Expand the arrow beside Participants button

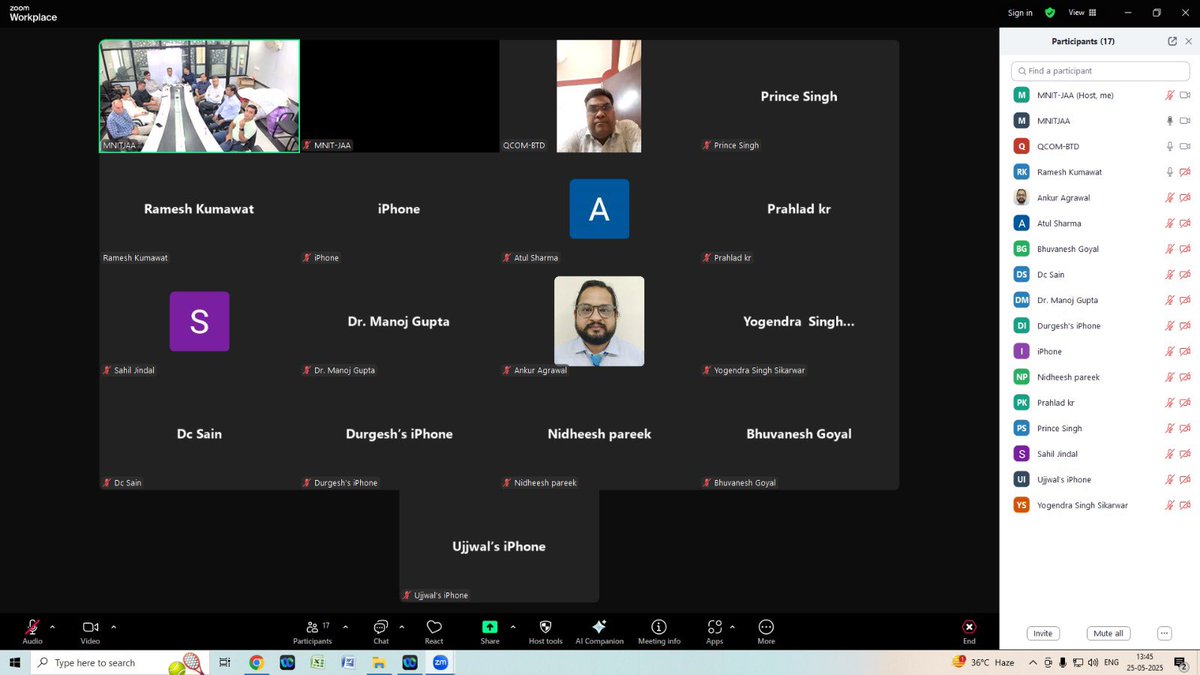(x=345, y=626)
